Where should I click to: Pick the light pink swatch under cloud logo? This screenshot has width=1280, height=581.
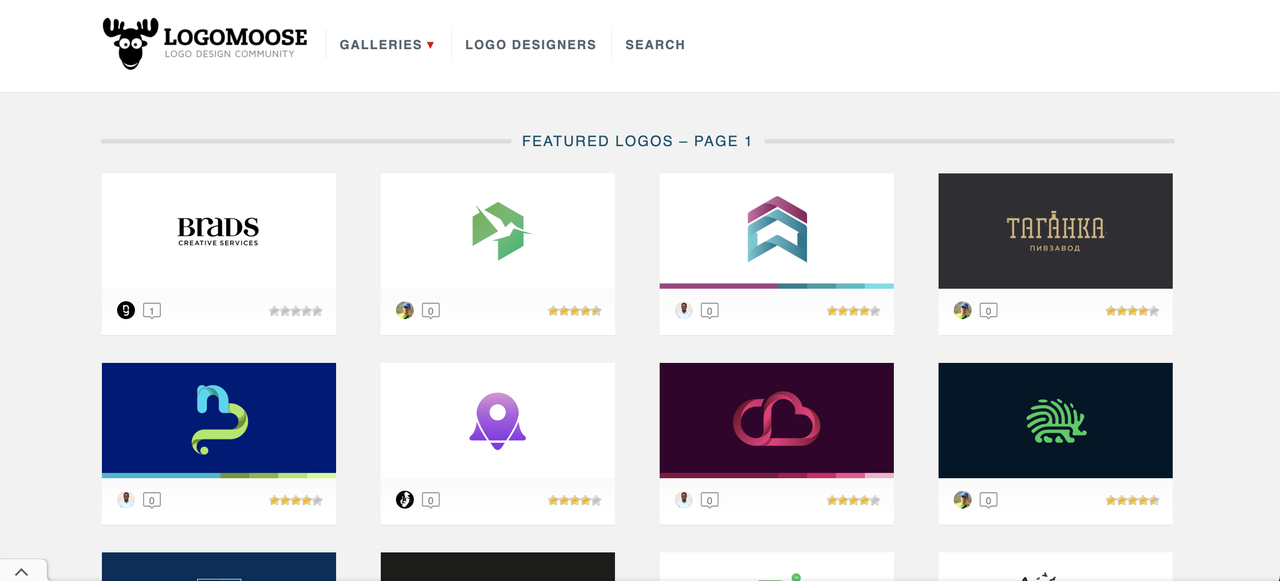(x=879, y=475)
